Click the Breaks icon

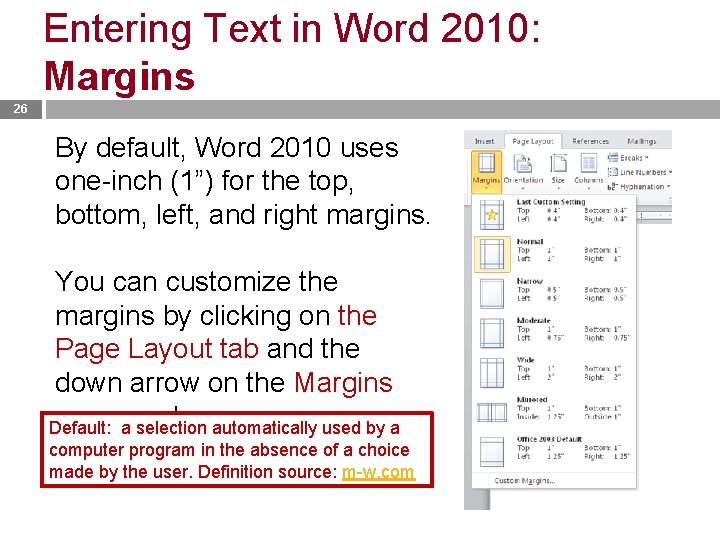click(613, 158)
